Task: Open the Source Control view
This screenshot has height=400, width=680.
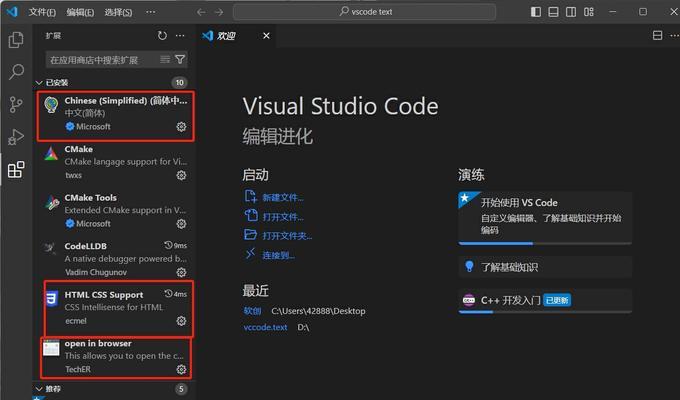Action: (16, 105)
